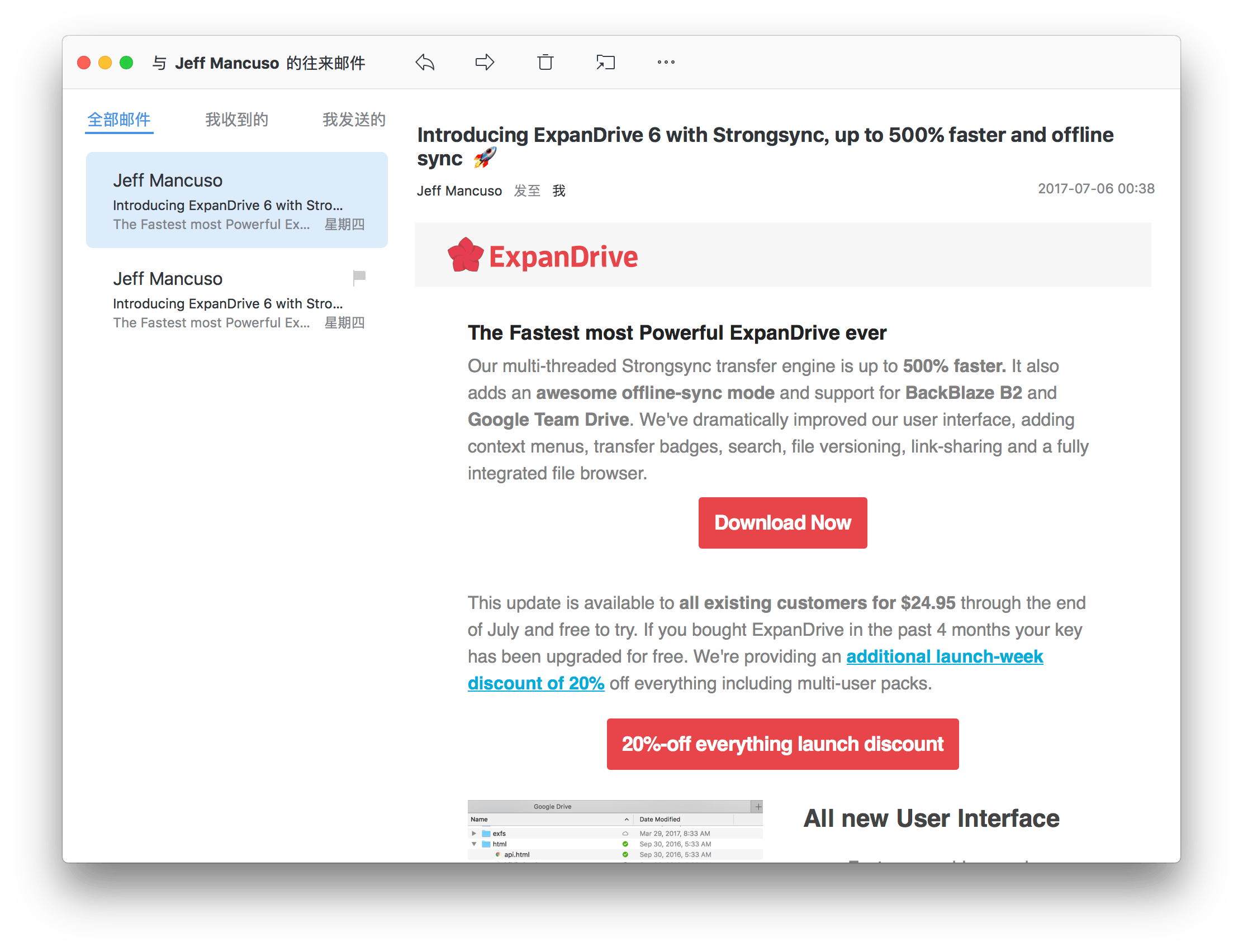Switch to the 全部邮件 tab
This screenshot has width=1243, height=952.
click(x=119, y=120)
